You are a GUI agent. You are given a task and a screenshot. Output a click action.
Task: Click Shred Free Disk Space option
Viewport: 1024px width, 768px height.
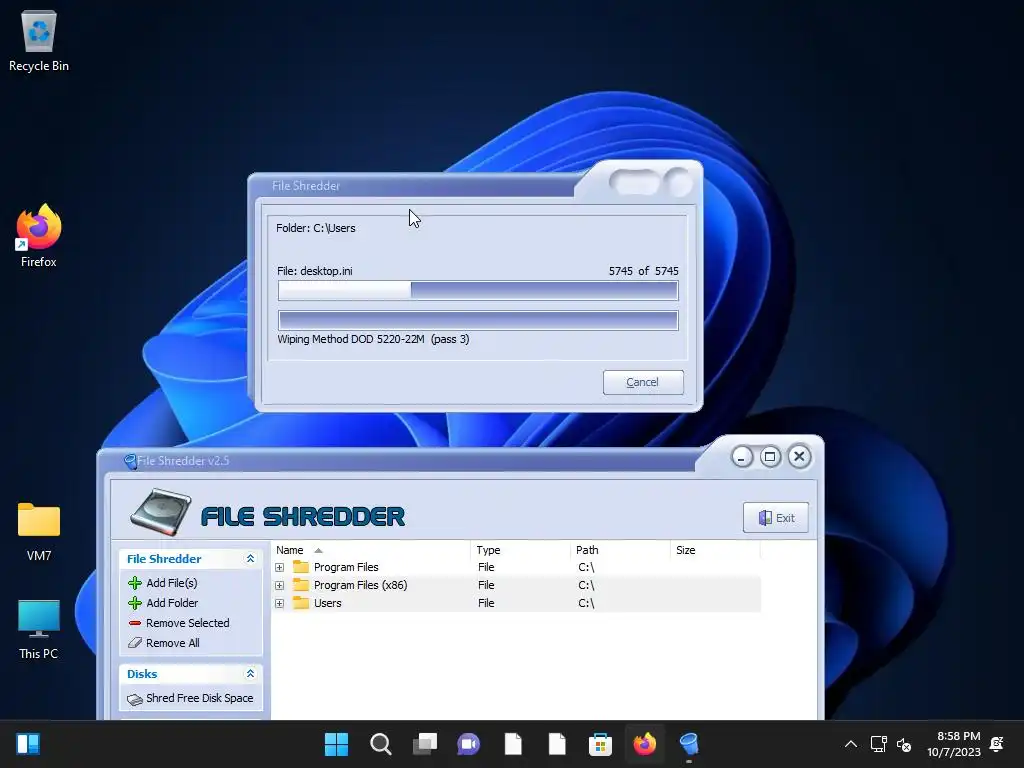click(199, 698)
